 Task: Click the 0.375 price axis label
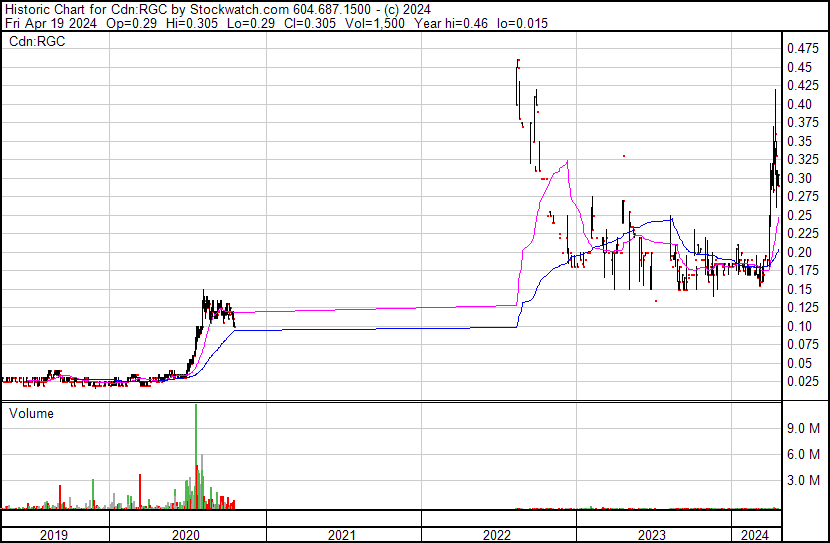click(803, 123)
